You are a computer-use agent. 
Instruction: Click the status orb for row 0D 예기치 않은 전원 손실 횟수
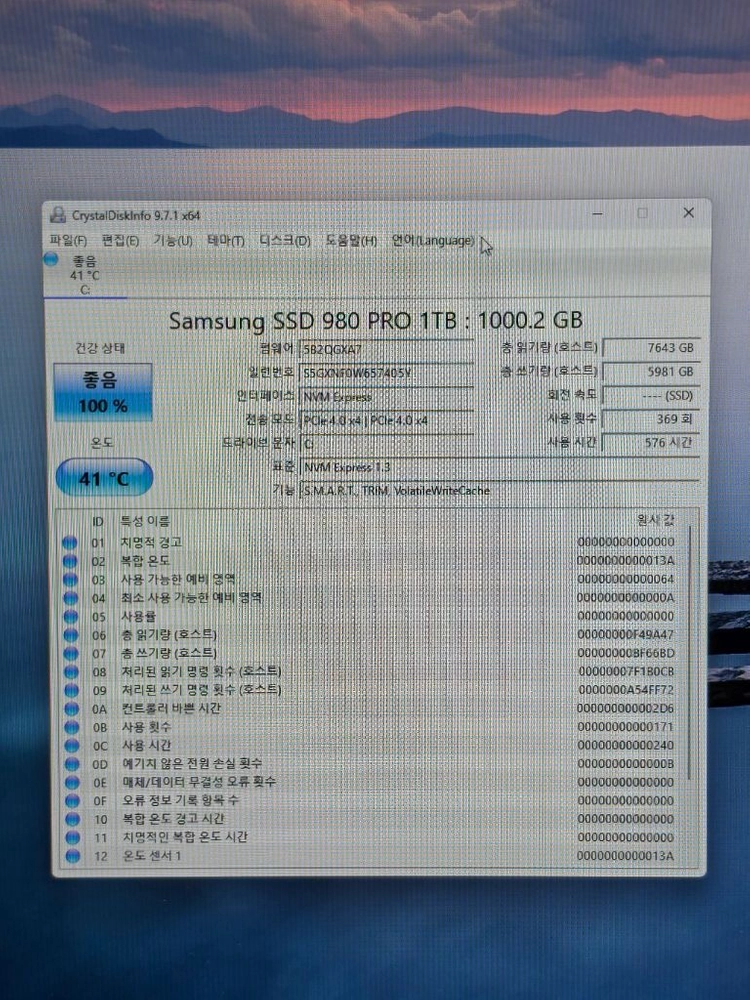point(72,764)
